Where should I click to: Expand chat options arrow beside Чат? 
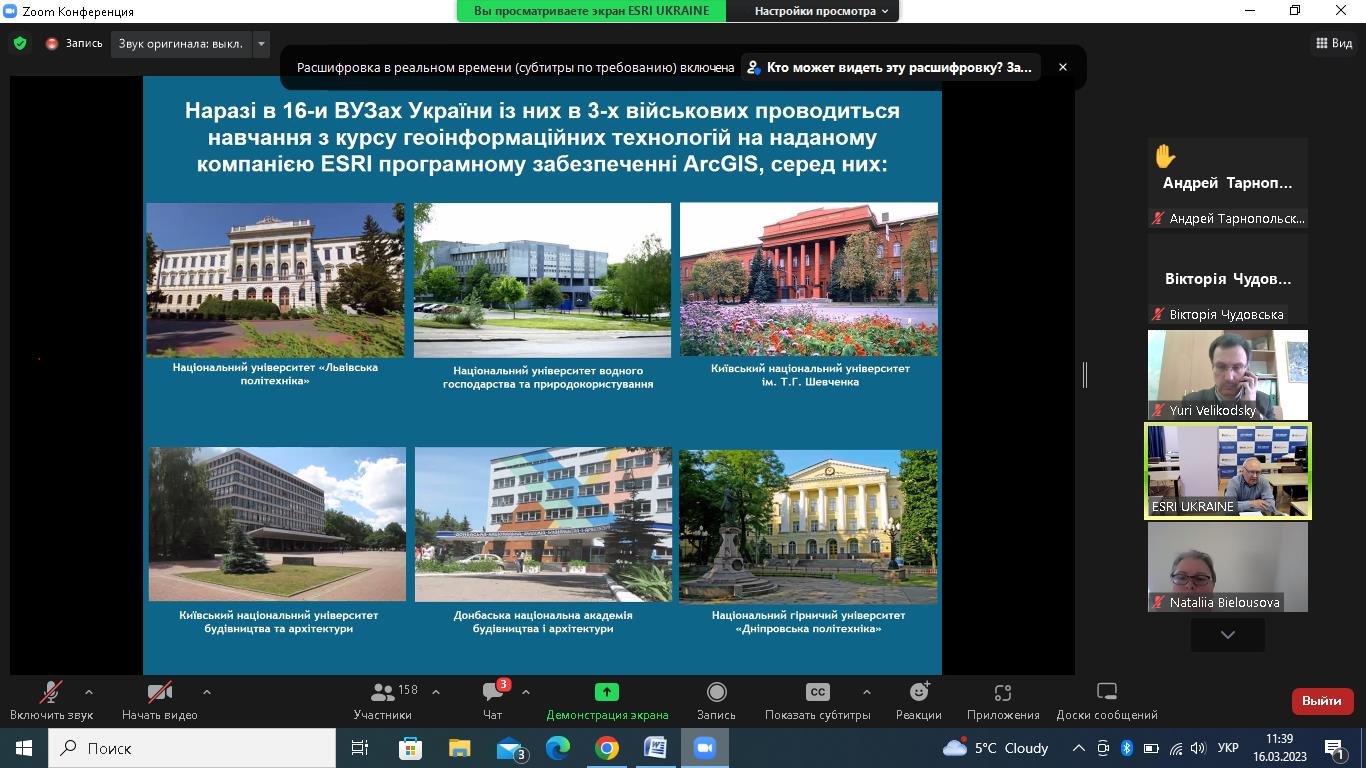[526, 691]
